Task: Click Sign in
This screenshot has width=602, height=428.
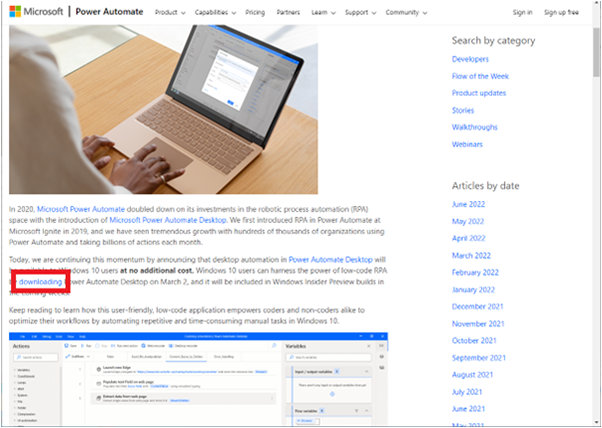Action: coord(523,12)
